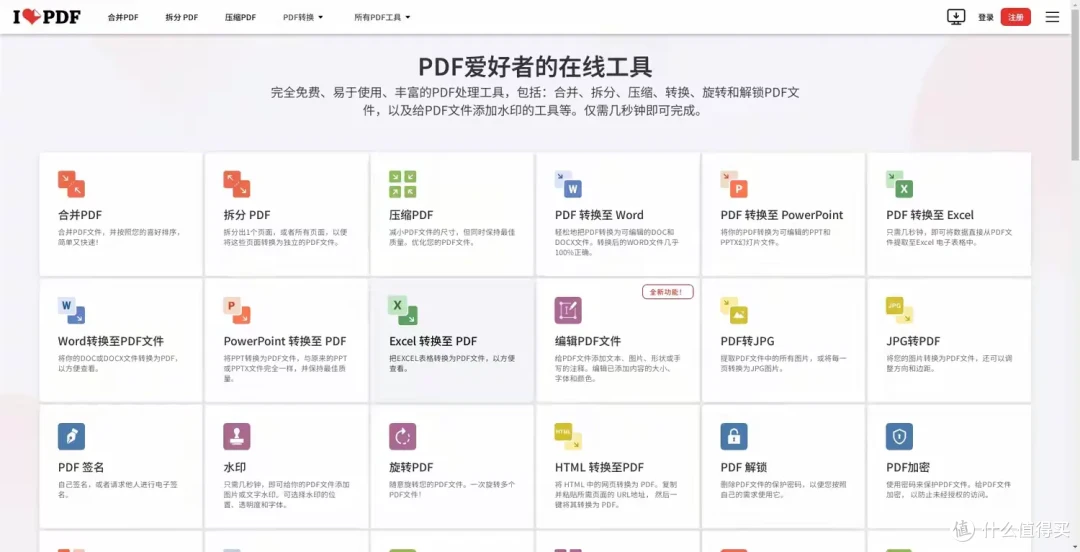
Task: Click the Excel 转换至 PDF title
Action: 433,341
